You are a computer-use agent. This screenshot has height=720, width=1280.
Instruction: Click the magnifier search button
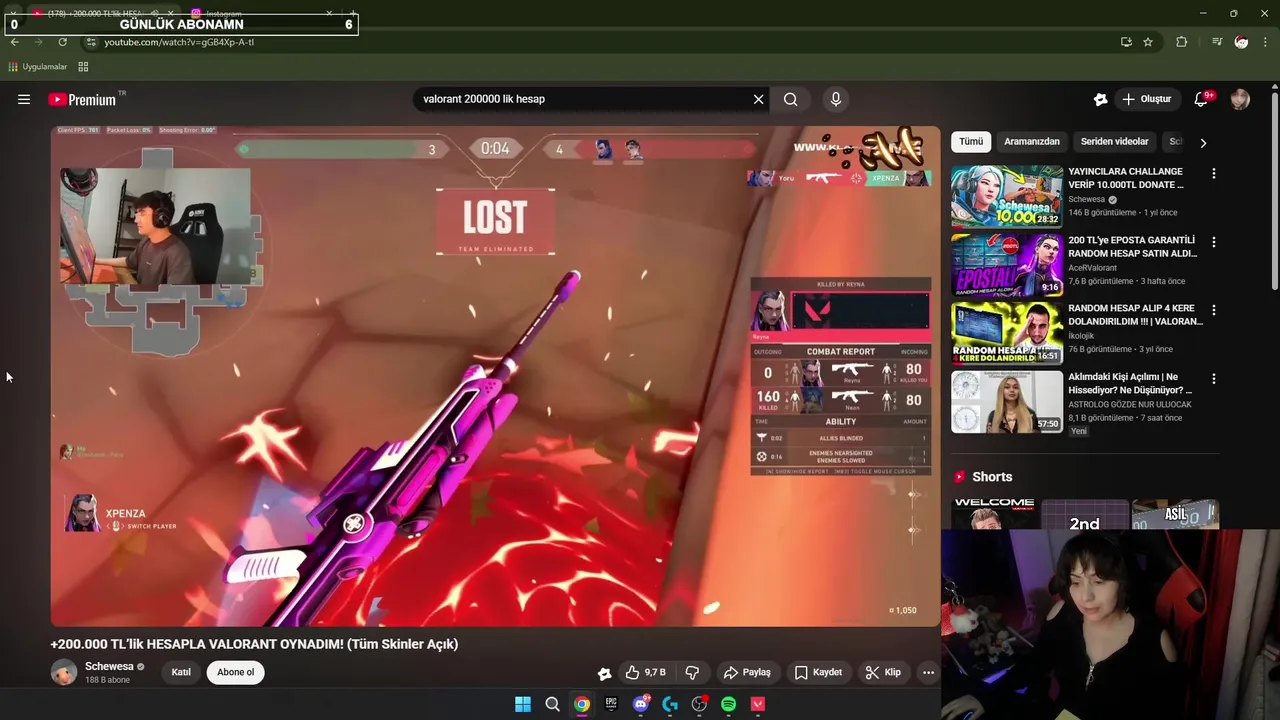[790, 99]
